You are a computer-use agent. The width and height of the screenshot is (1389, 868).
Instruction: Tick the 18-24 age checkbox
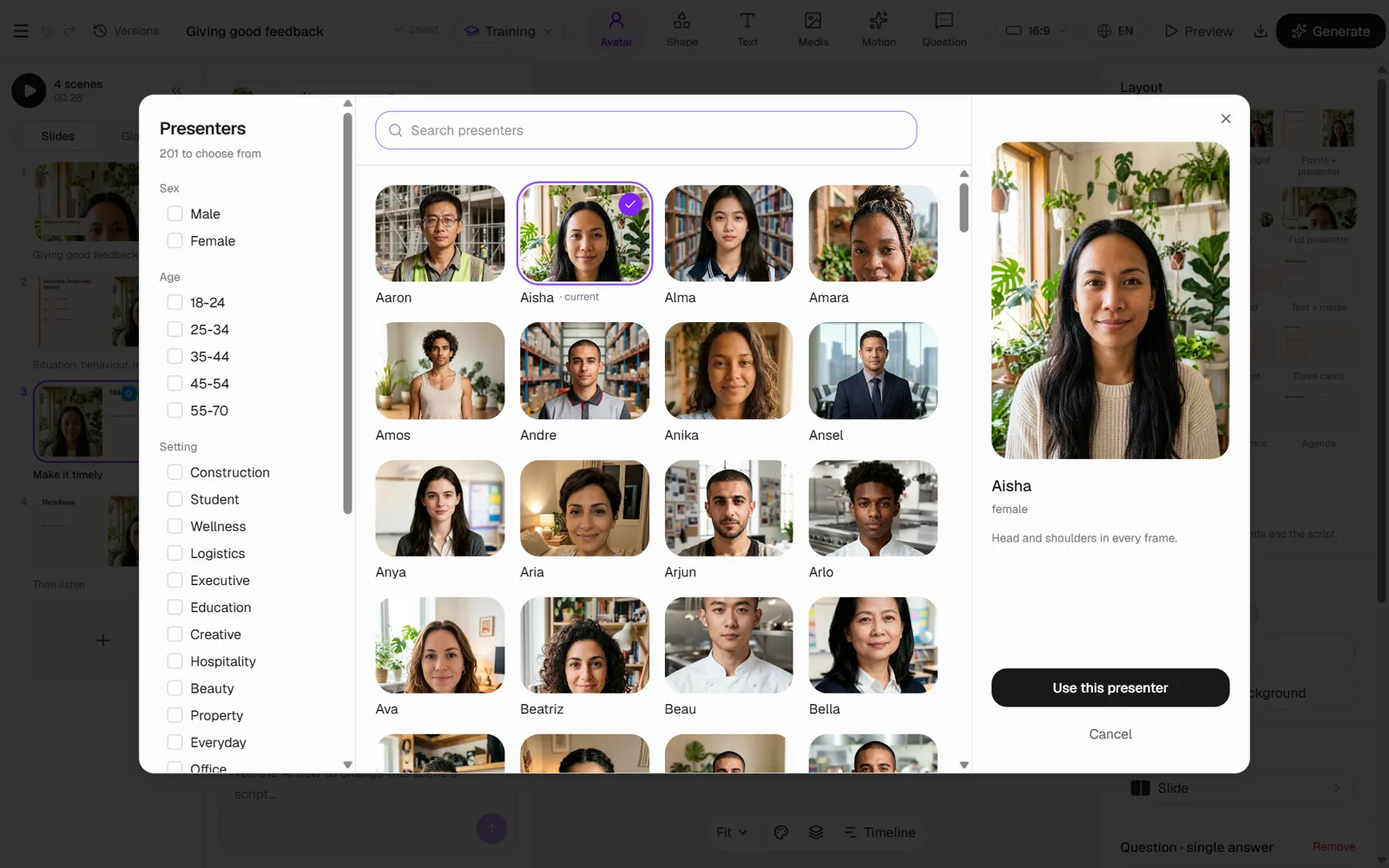pos(174,302)
